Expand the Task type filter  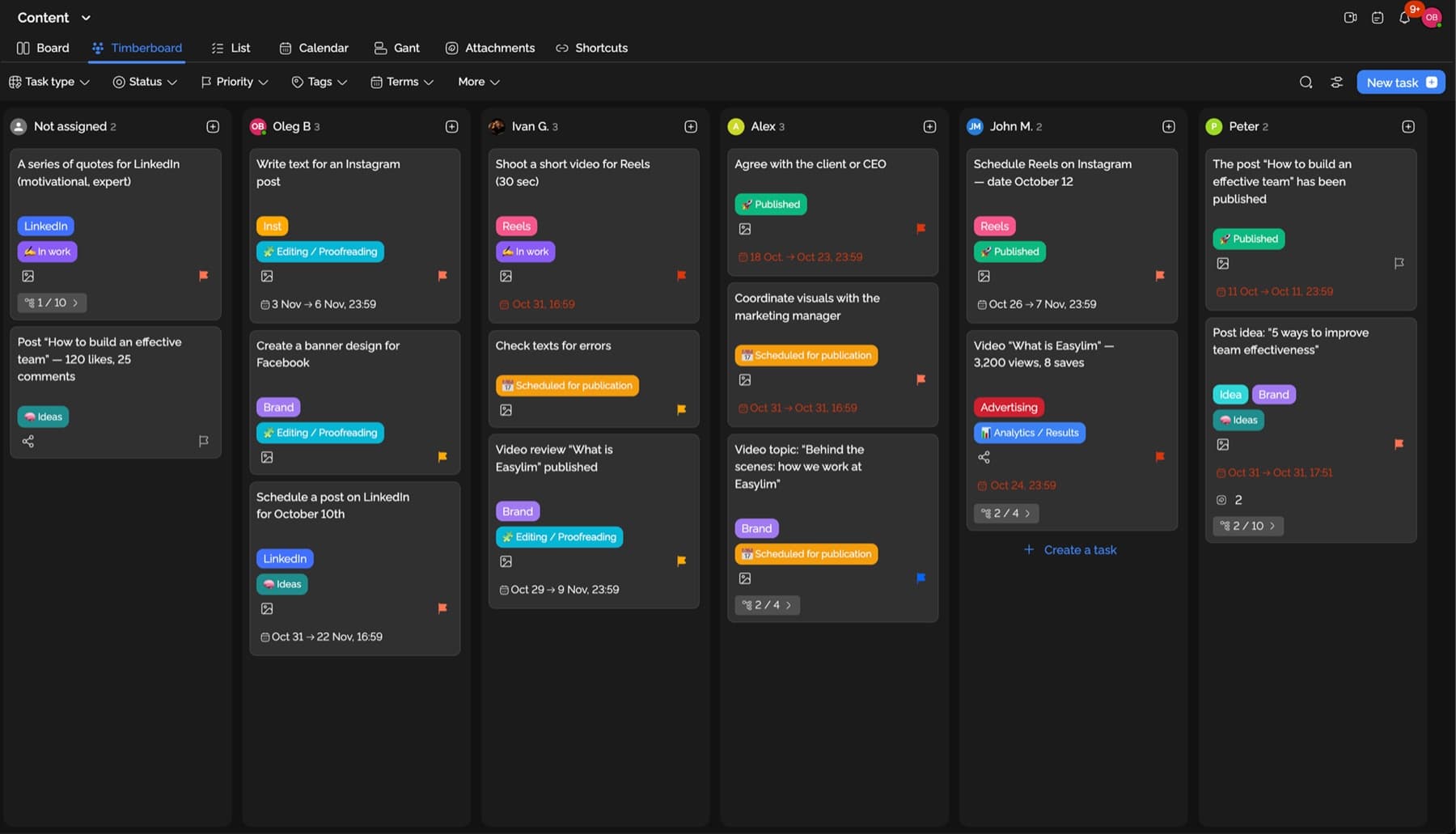[49, 82]
